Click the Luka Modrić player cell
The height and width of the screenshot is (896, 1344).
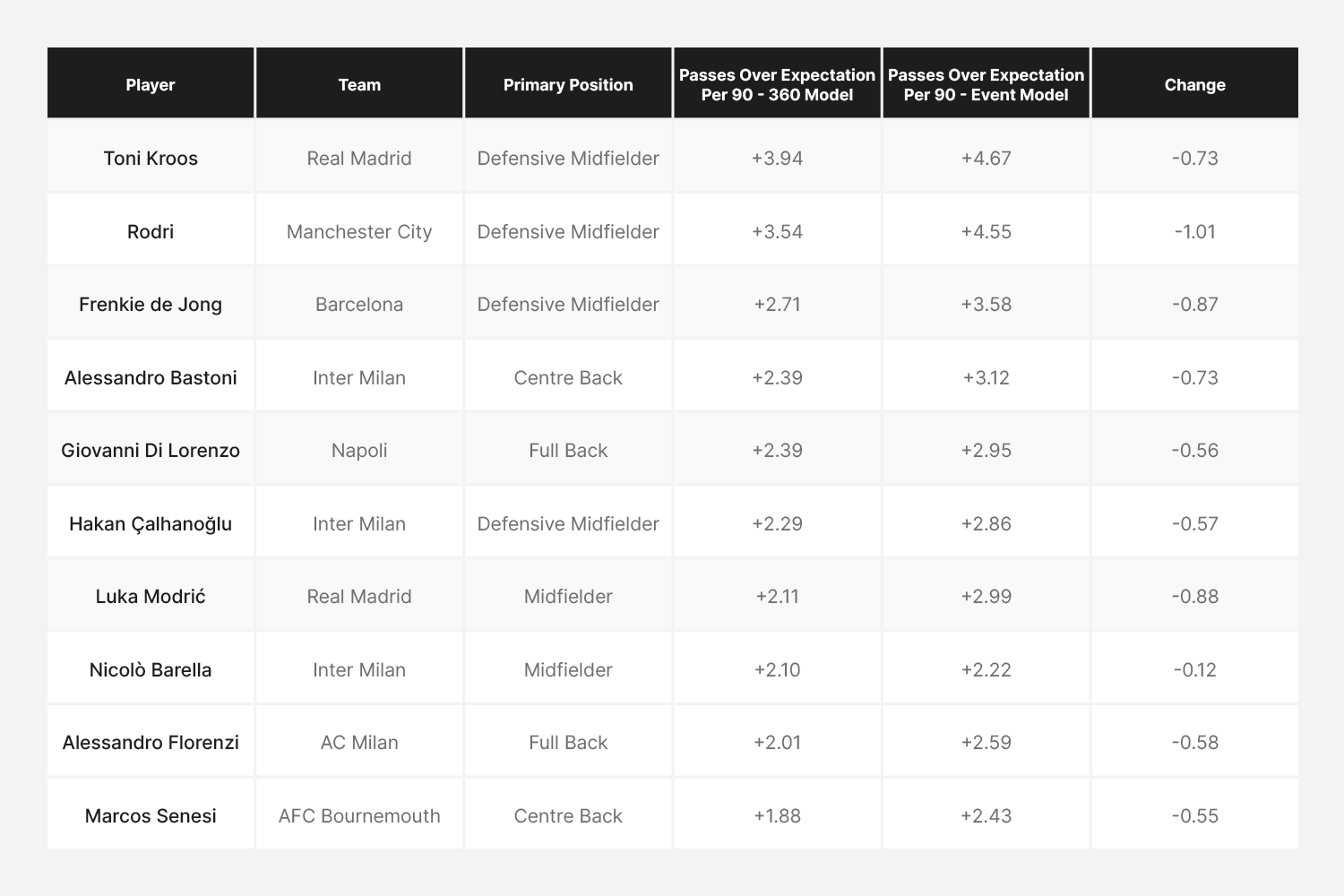click(x=151, y=597)
